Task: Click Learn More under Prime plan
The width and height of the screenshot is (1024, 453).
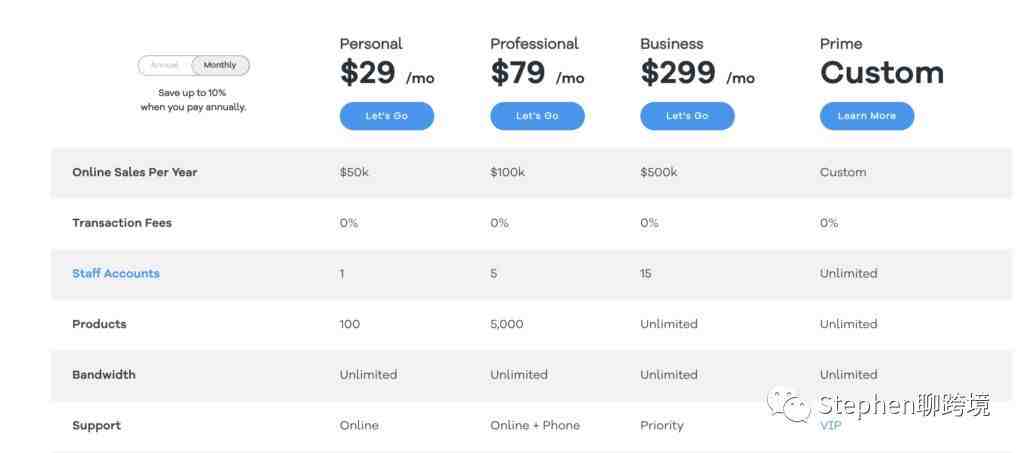Action: coord(867,116)
